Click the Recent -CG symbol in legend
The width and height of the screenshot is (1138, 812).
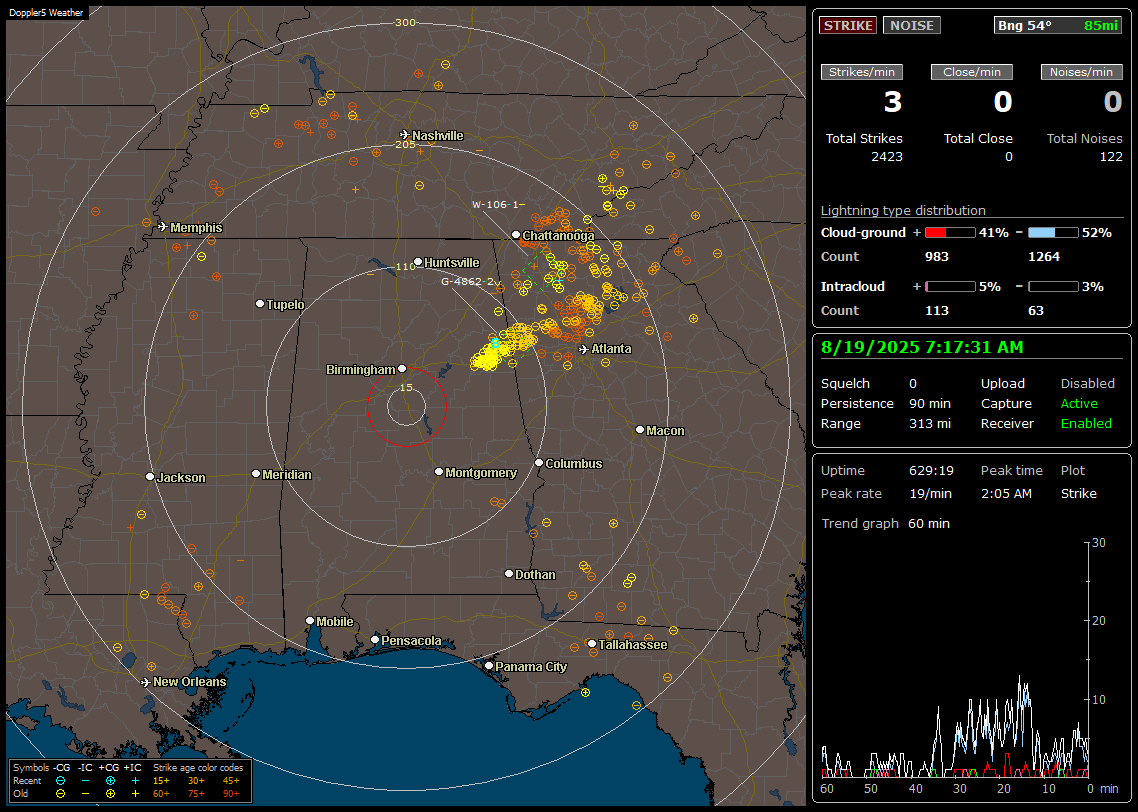coord(61,781)
